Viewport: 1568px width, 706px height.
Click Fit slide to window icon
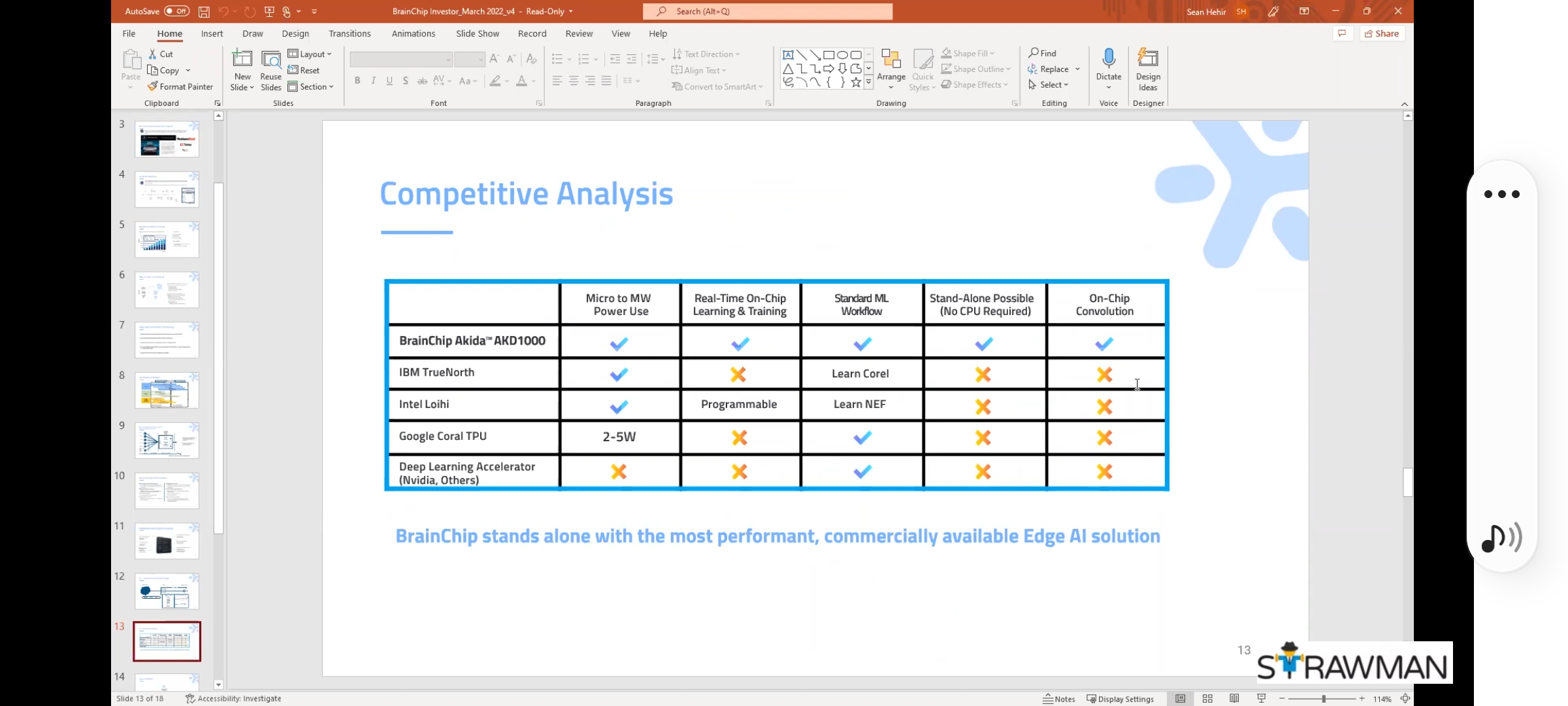point(1405,698)
